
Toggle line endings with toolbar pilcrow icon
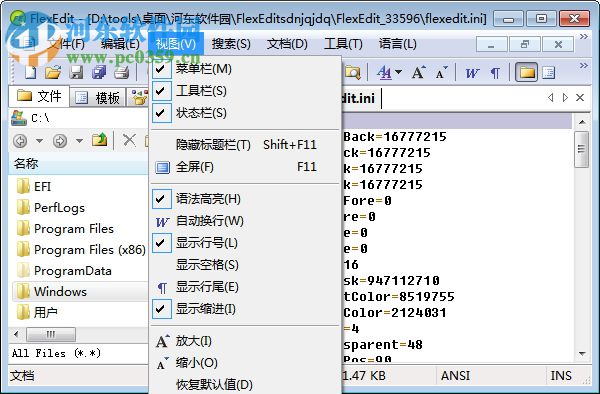(x=495, y=72)
